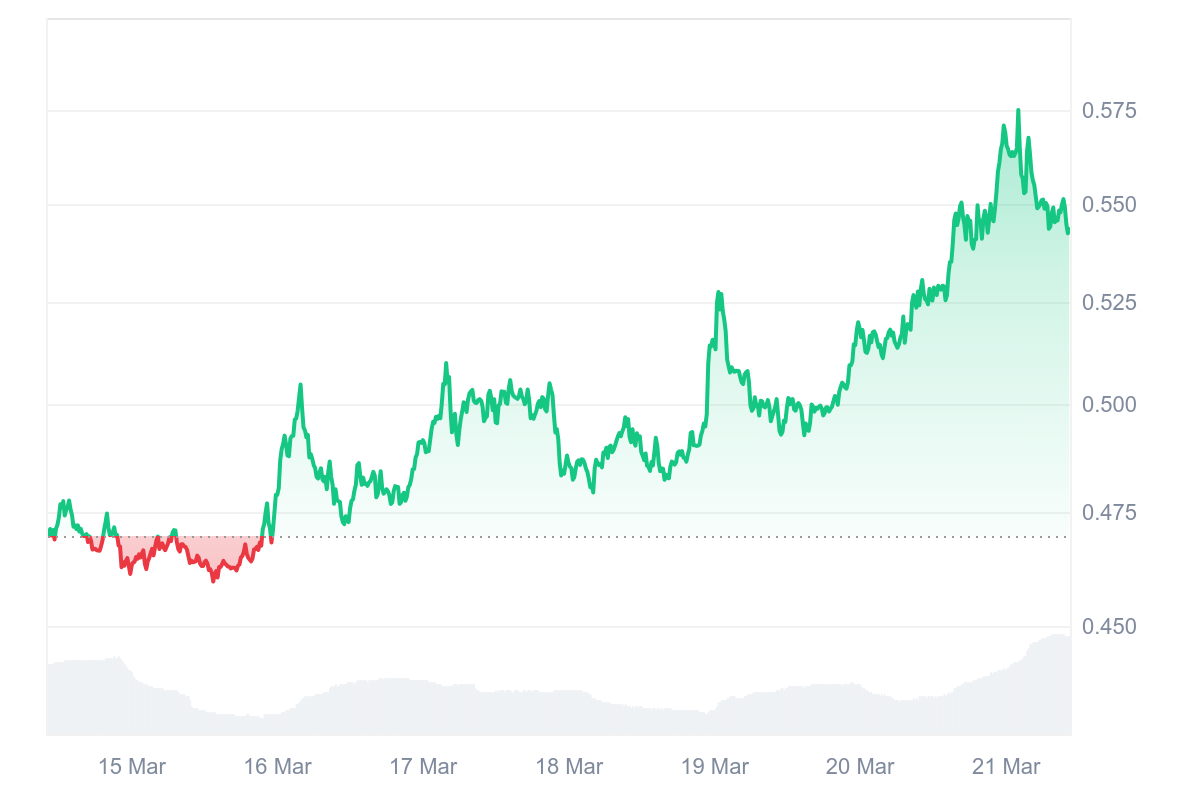Select the 0.450 price axis label

click(x=1109, y=627)
